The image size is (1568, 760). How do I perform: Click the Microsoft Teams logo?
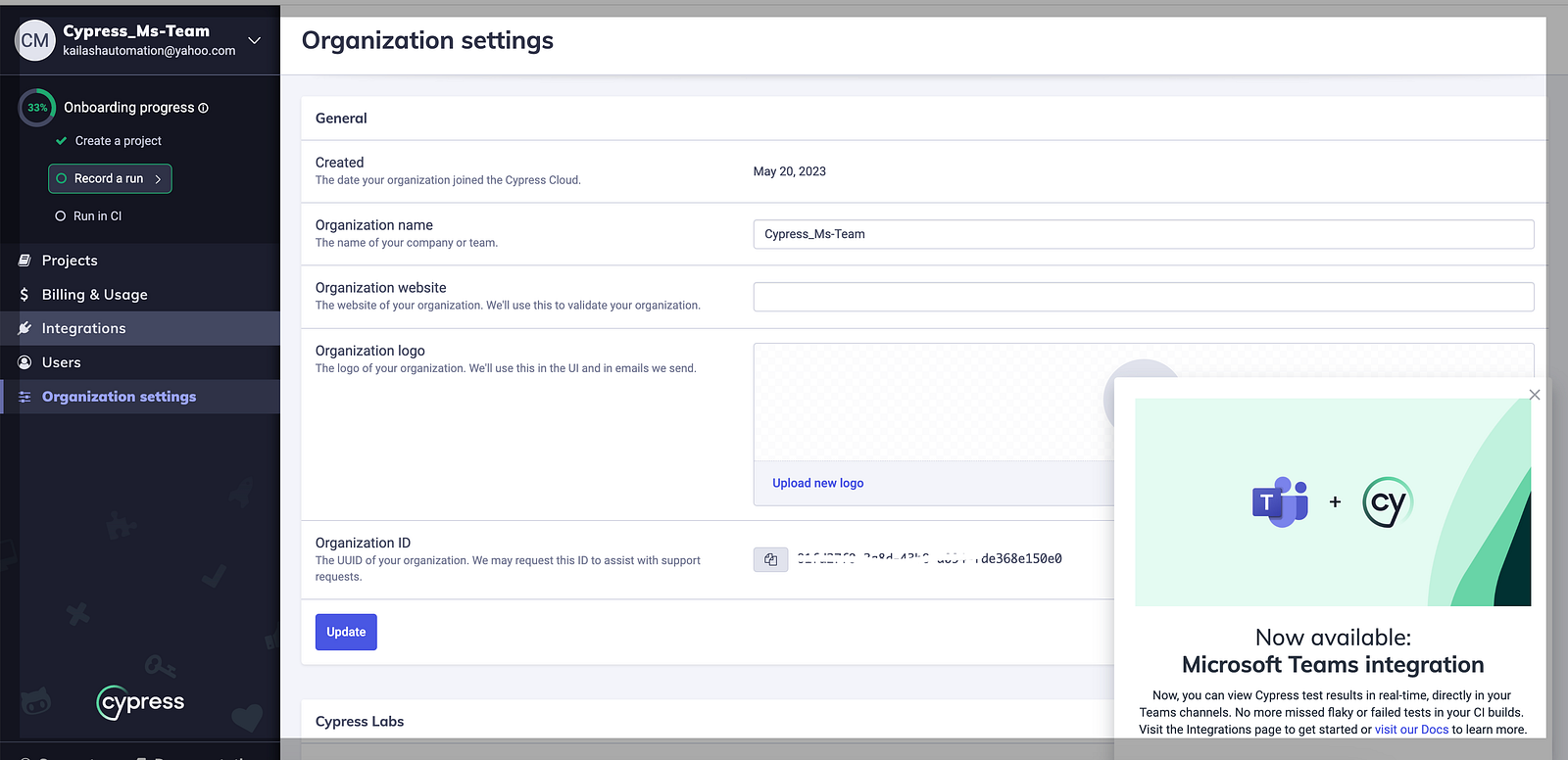[x=1280, y=502]
